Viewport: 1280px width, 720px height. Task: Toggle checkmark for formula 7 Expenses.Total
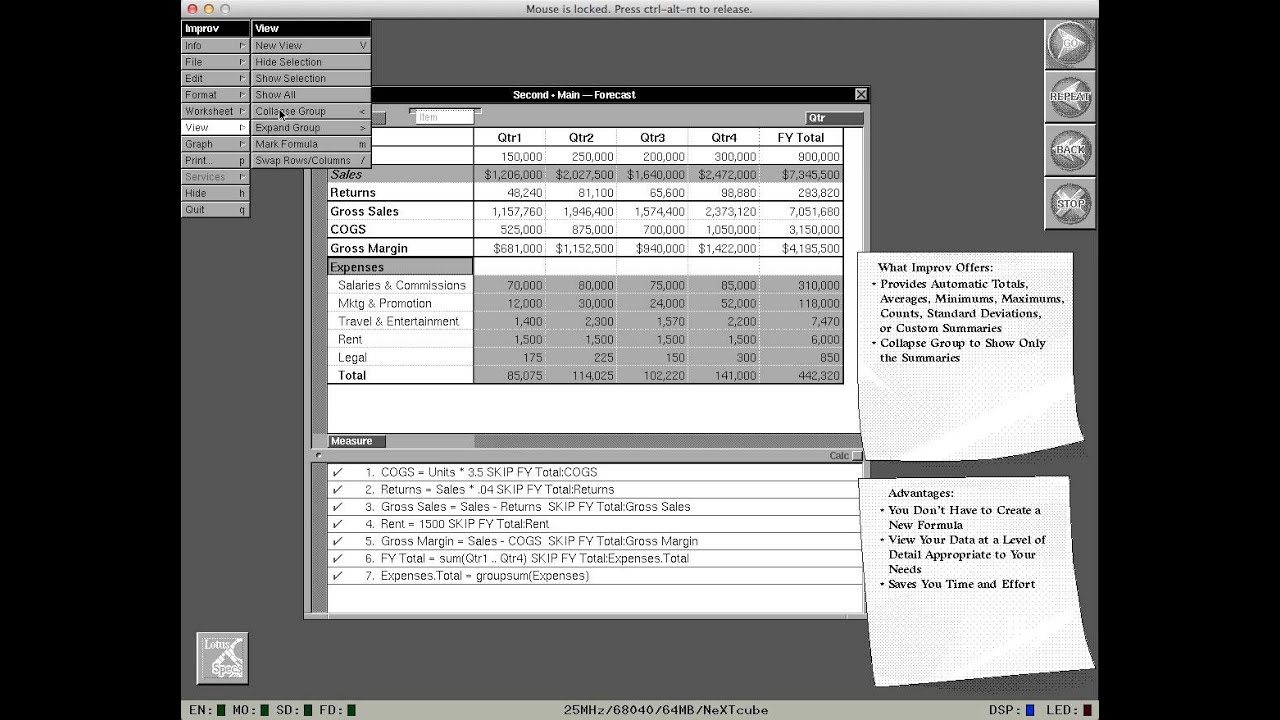[337, 575]
